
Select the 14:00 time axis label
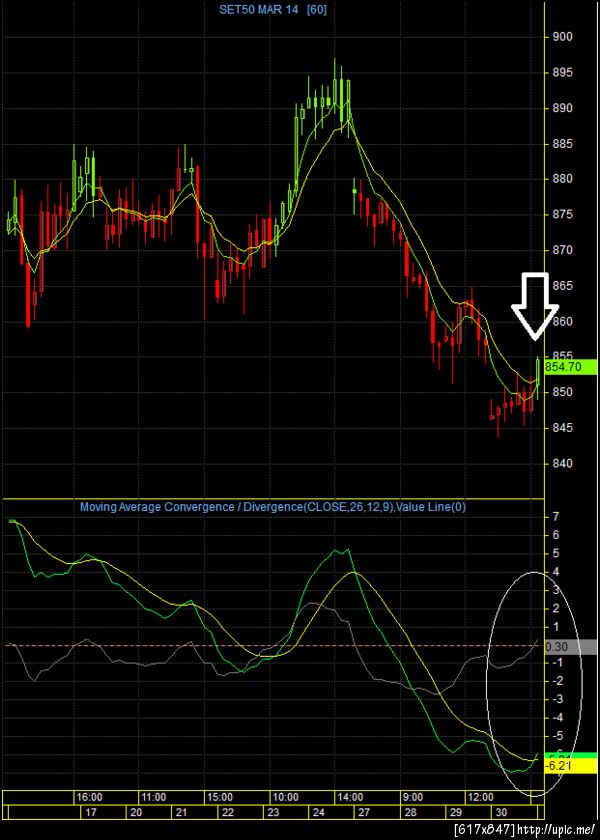pos(350,797)
